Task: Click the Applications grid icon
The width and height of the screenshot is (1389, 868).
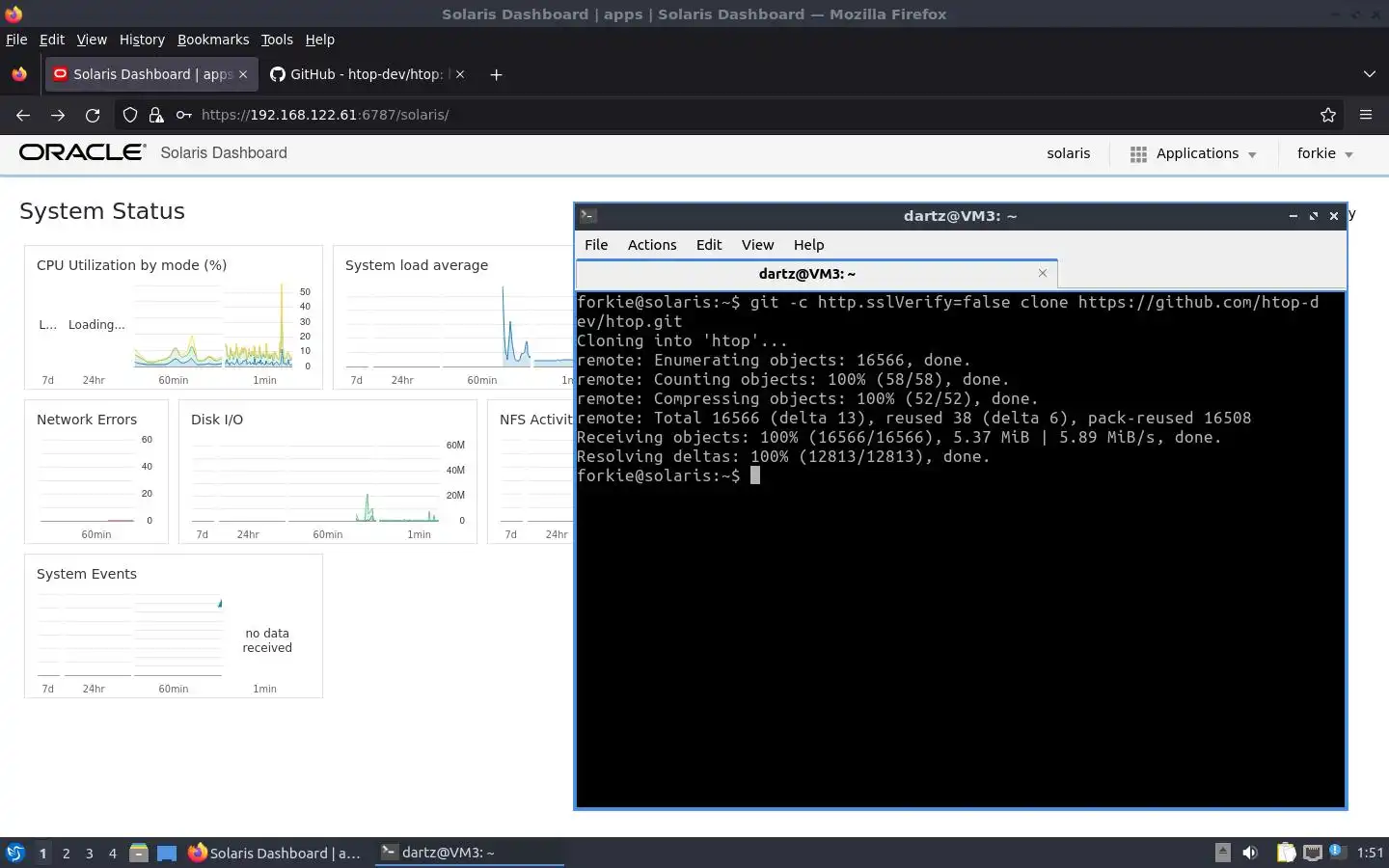Action: (x=1138, y=154)
